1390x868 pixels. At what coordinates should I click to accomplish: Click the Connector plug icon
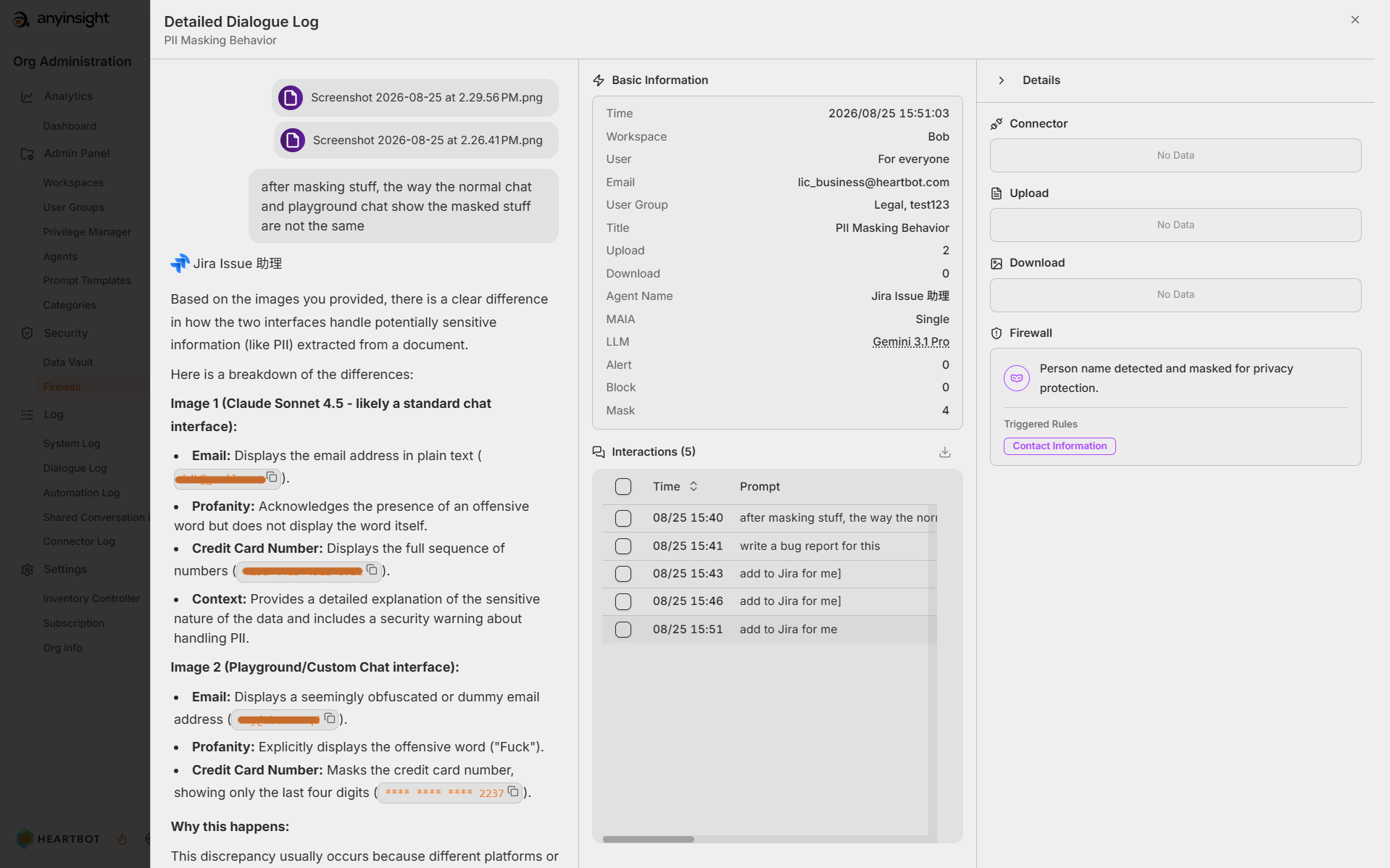coord(996,124)
